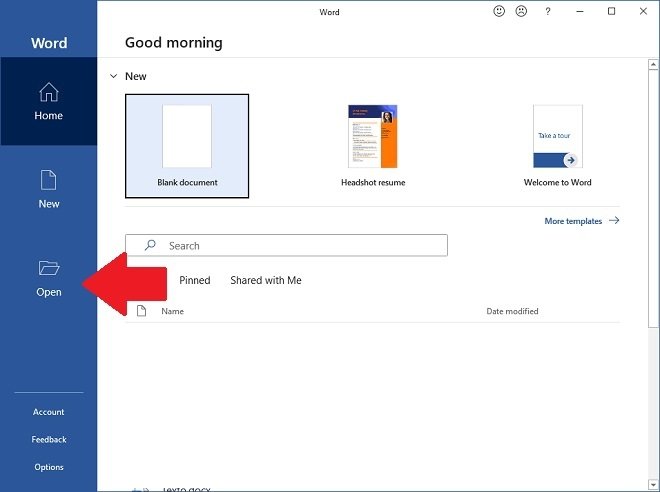Image resolution: width=660 pixels, height=492 pixels.
Task: Send a frown feedback face icon
Action: pyautogui.click(x=521, y=11)
